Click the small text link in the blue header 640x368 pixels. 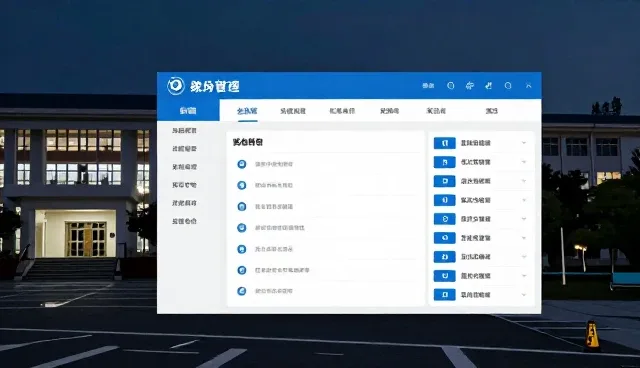point(428,86)
